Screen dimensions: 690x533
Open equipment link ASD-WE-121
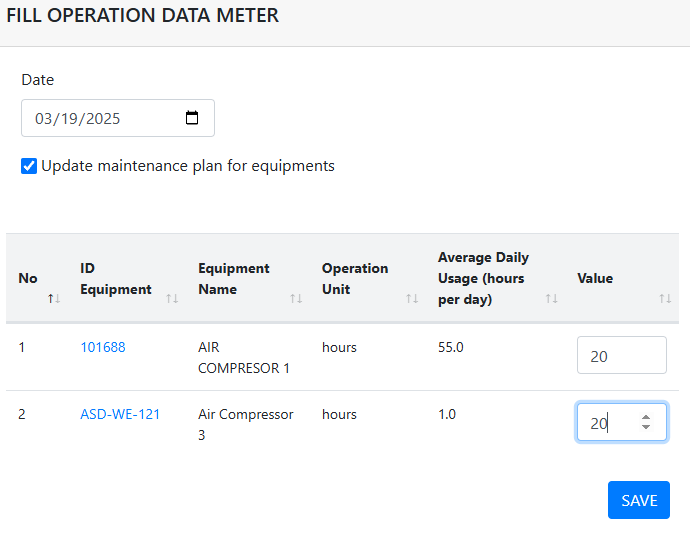(x=120, y=414)
